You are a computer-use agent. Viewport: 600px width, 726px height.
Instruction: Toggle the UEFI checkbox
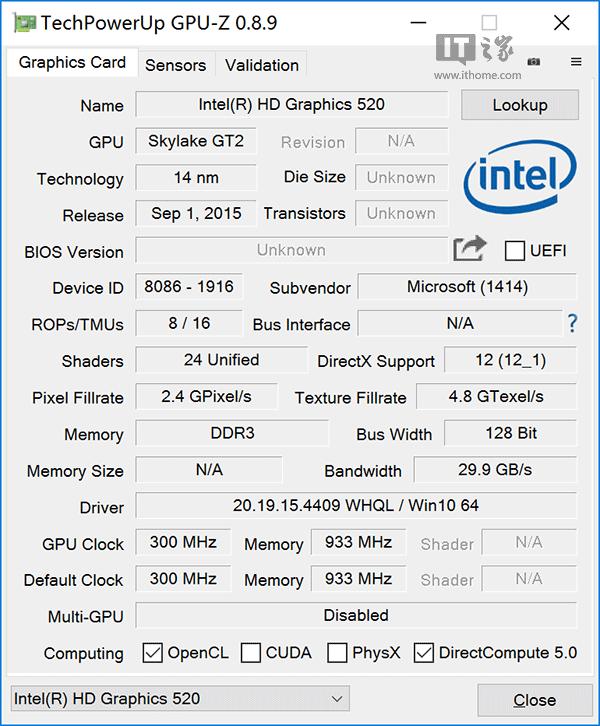tap(515, 250)
